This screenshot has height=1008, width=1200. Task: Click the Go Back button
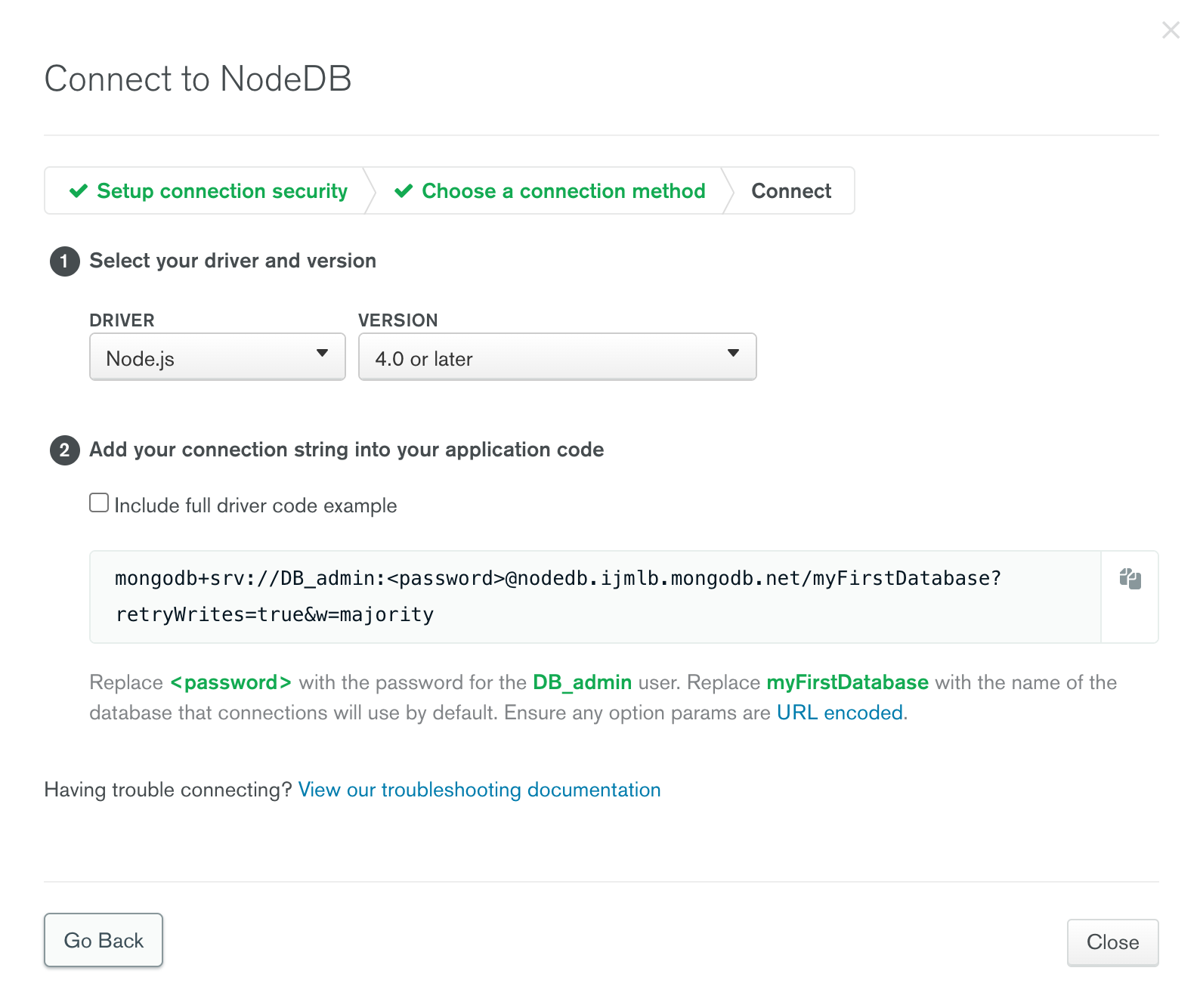(x=104, y=940)
